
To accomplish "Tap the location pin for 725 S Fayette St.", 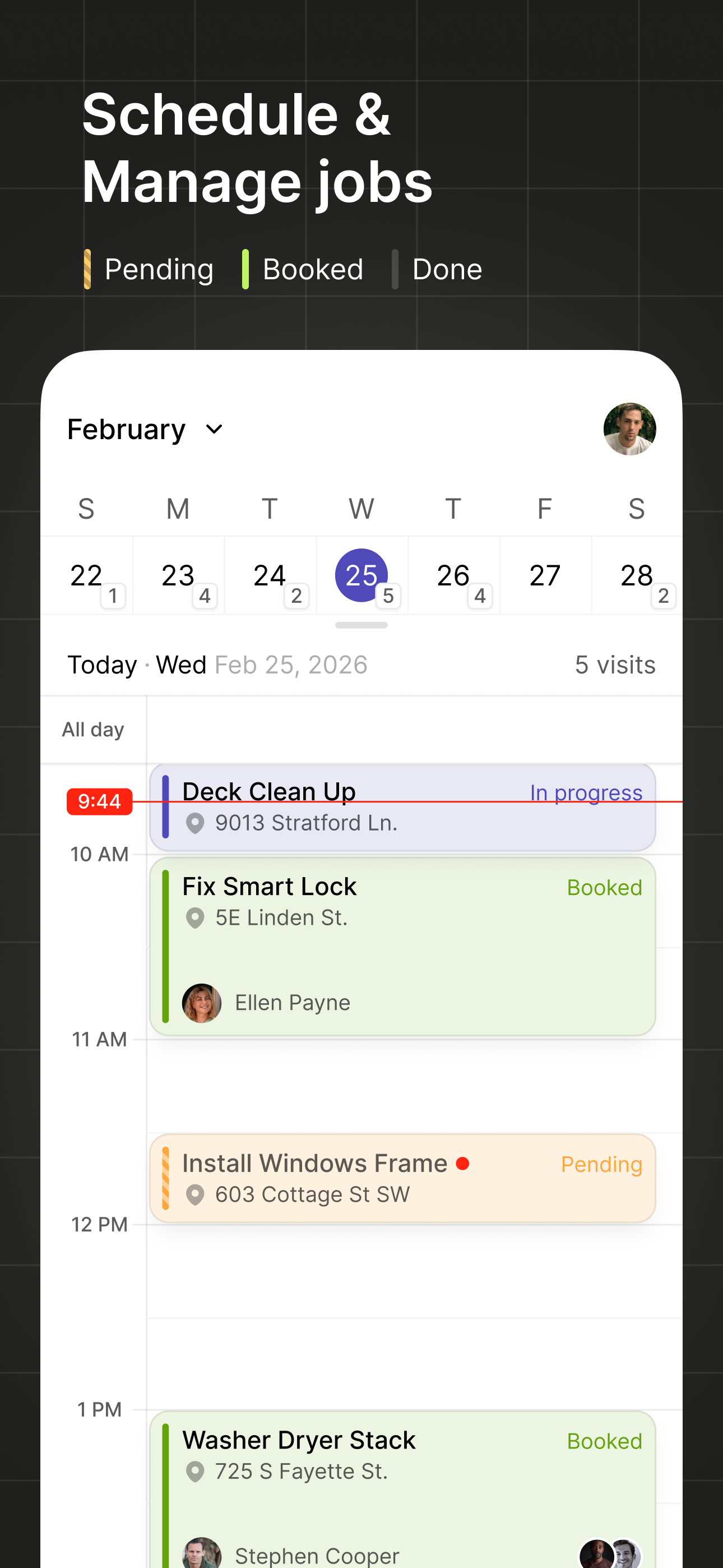I will pos(194,1472).
